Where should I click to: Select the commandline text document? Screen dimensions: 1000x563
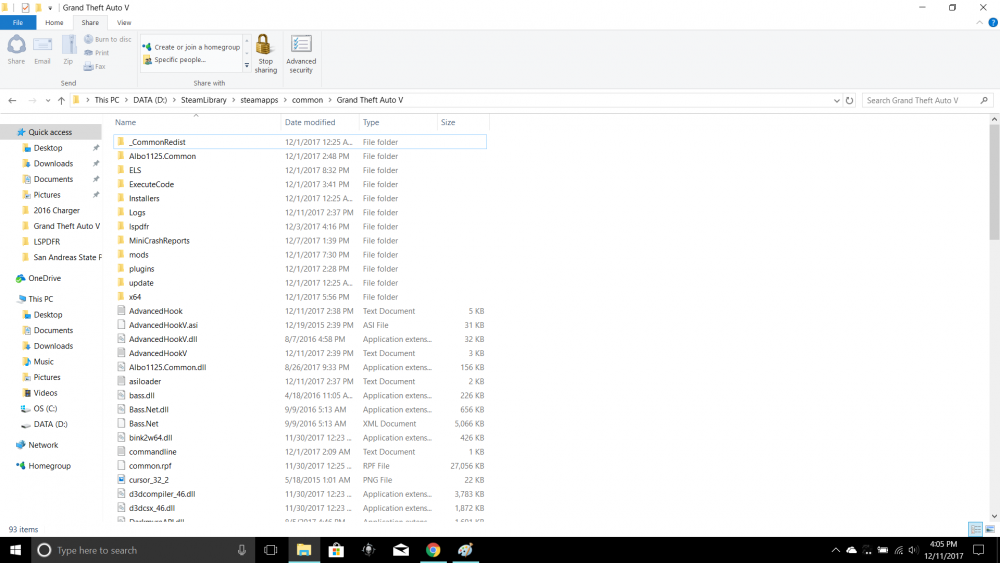tap(300, 451)
